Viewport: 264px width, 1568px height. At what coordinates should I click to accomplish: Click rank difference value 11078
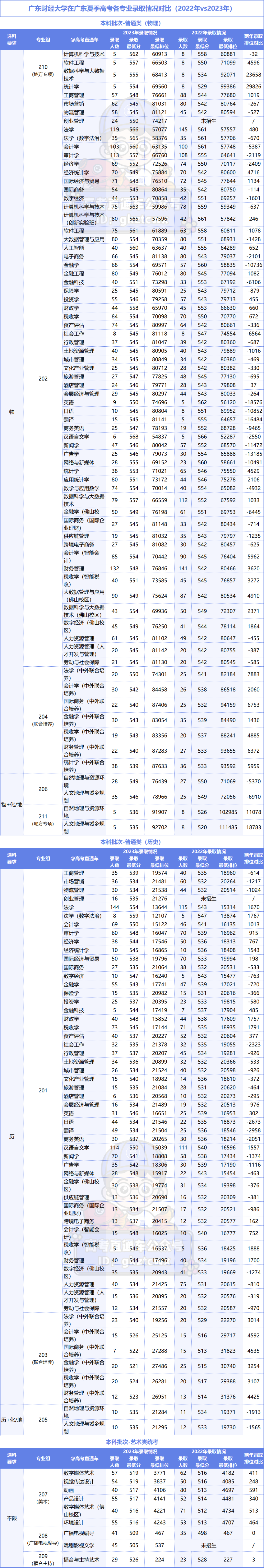click(x=254, y=812)
